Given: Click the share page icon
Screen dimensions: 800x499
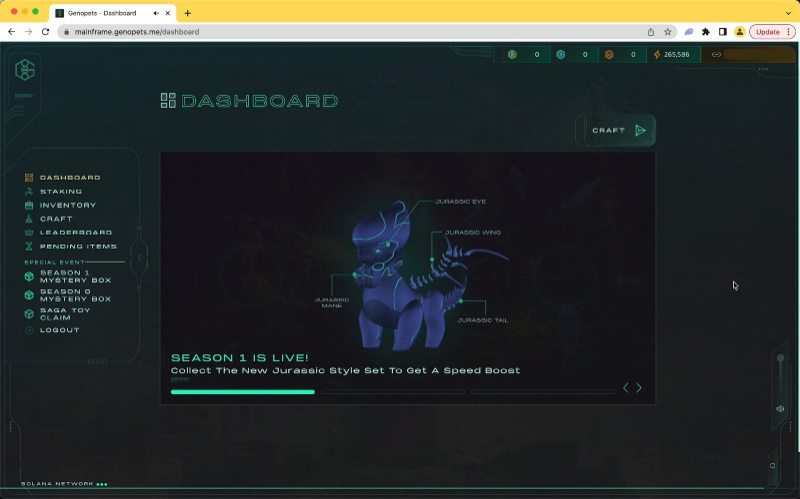Looking at the screenshot, I should click(651, 32).
